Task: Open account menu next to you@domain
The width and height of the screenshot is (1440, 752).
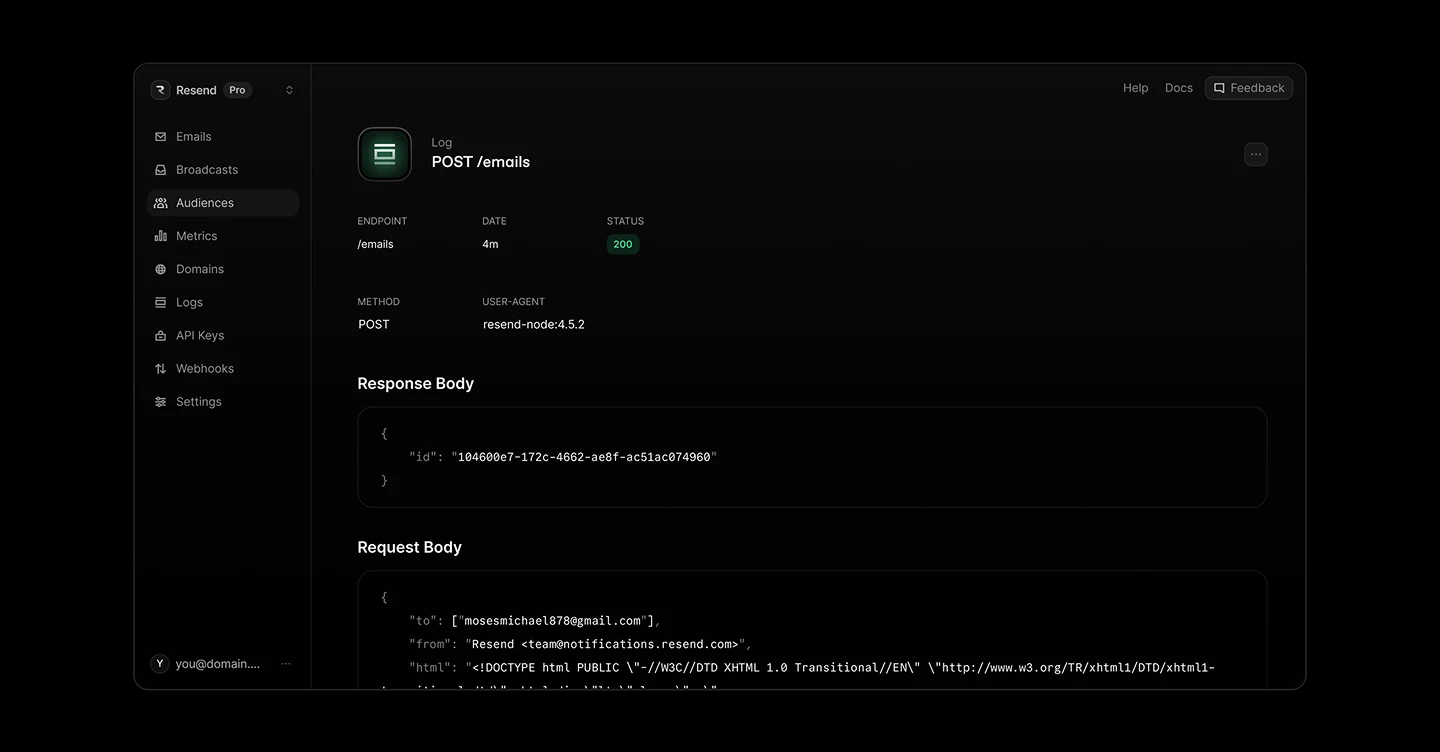Action: 286,664
